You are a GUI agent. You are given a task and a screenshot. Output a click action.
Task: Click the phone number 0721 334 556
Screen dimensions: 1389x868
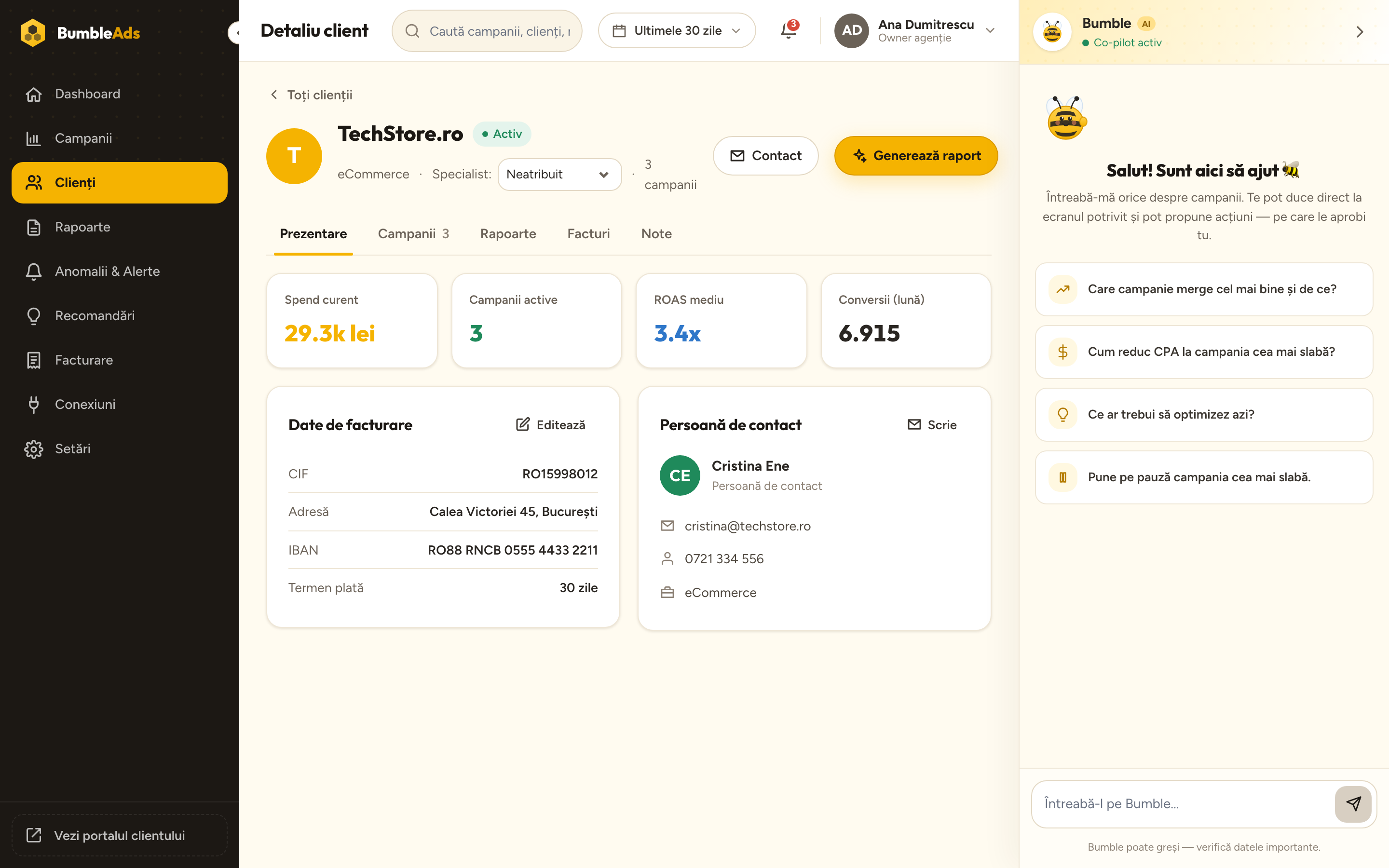tap(724, 558)
